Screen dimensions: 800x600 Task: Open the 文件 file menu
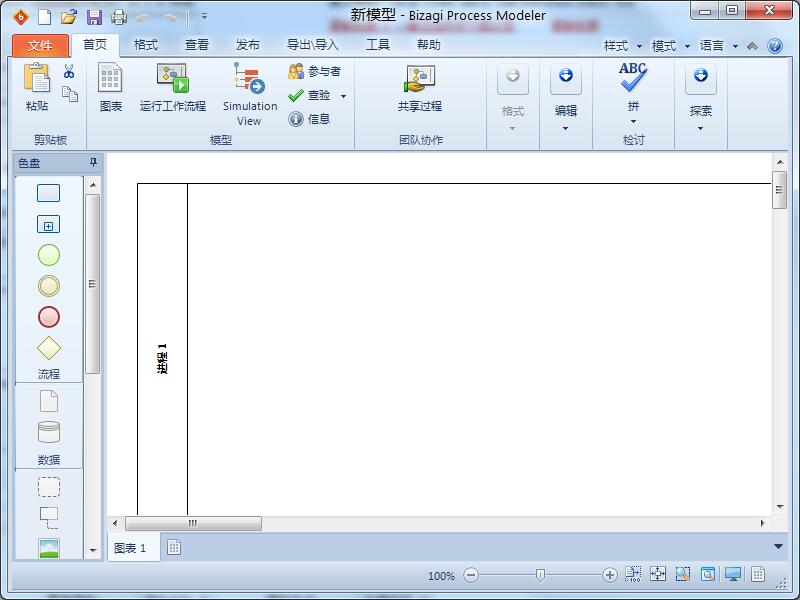40,45
